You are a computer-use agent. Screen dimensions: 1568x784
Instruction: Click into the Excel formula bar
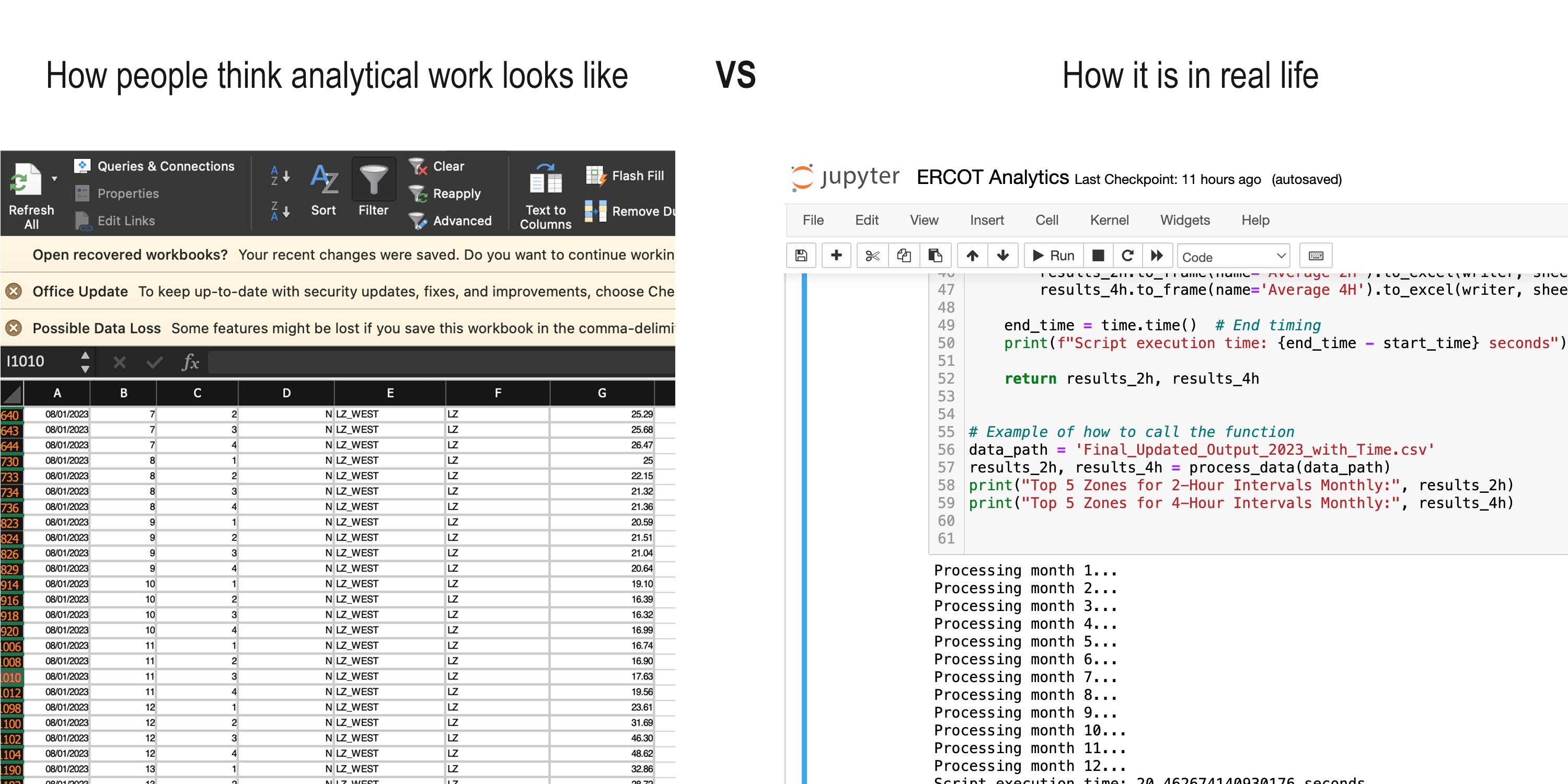pyautogui.click(x=441, y=362)
